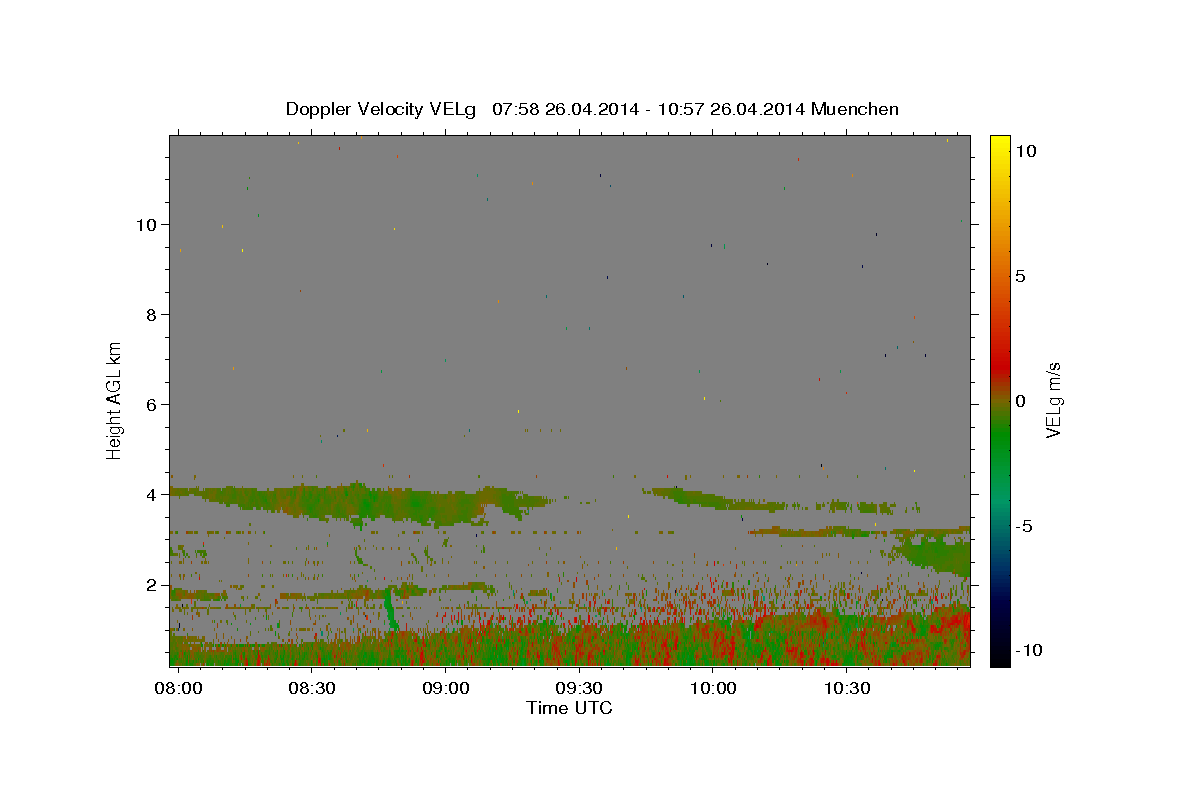Click the 'Time UTC' axis title
Screen dimensions: 1200x800
coord(569,708)
